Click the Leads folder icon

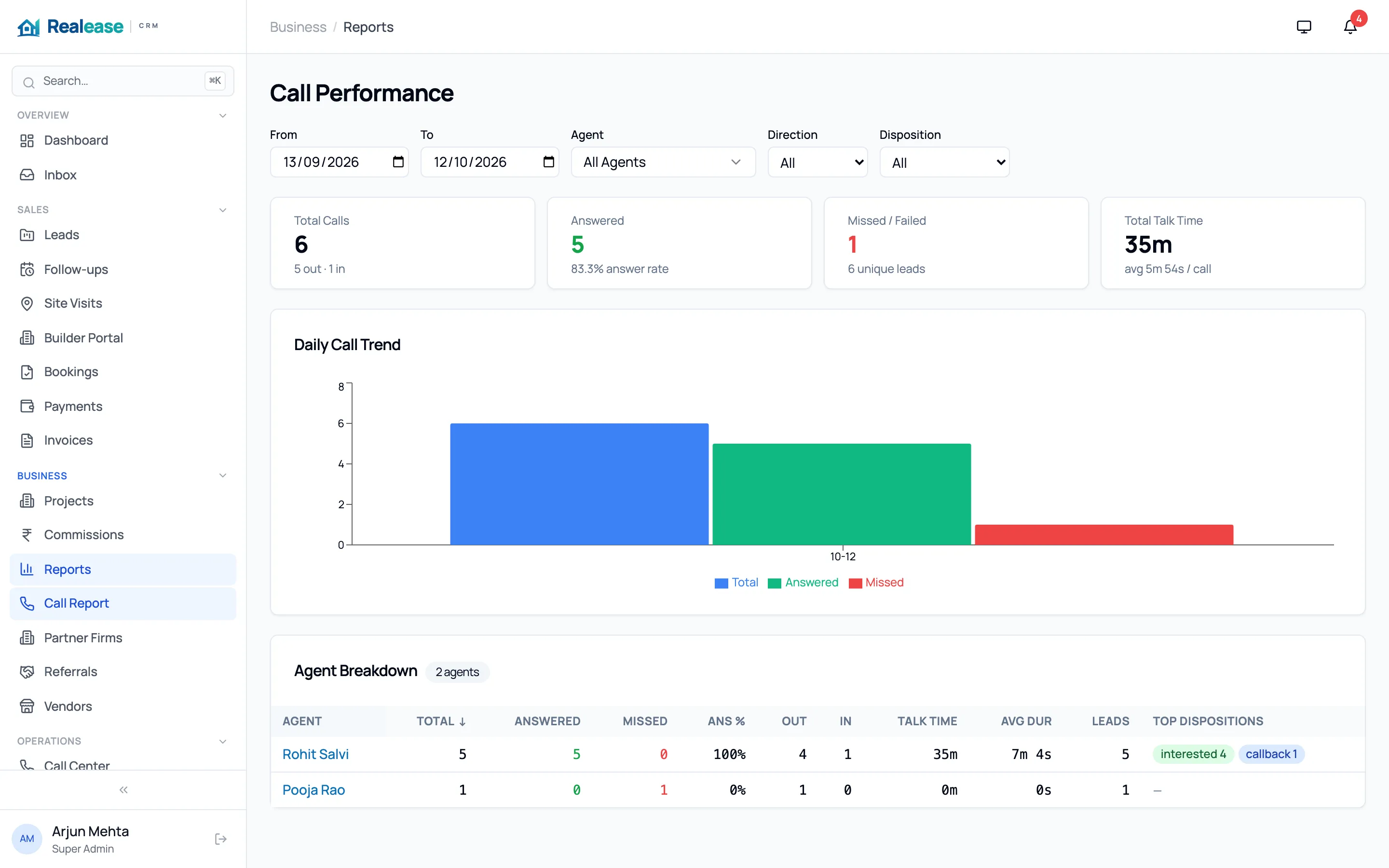tap(27, 235)
